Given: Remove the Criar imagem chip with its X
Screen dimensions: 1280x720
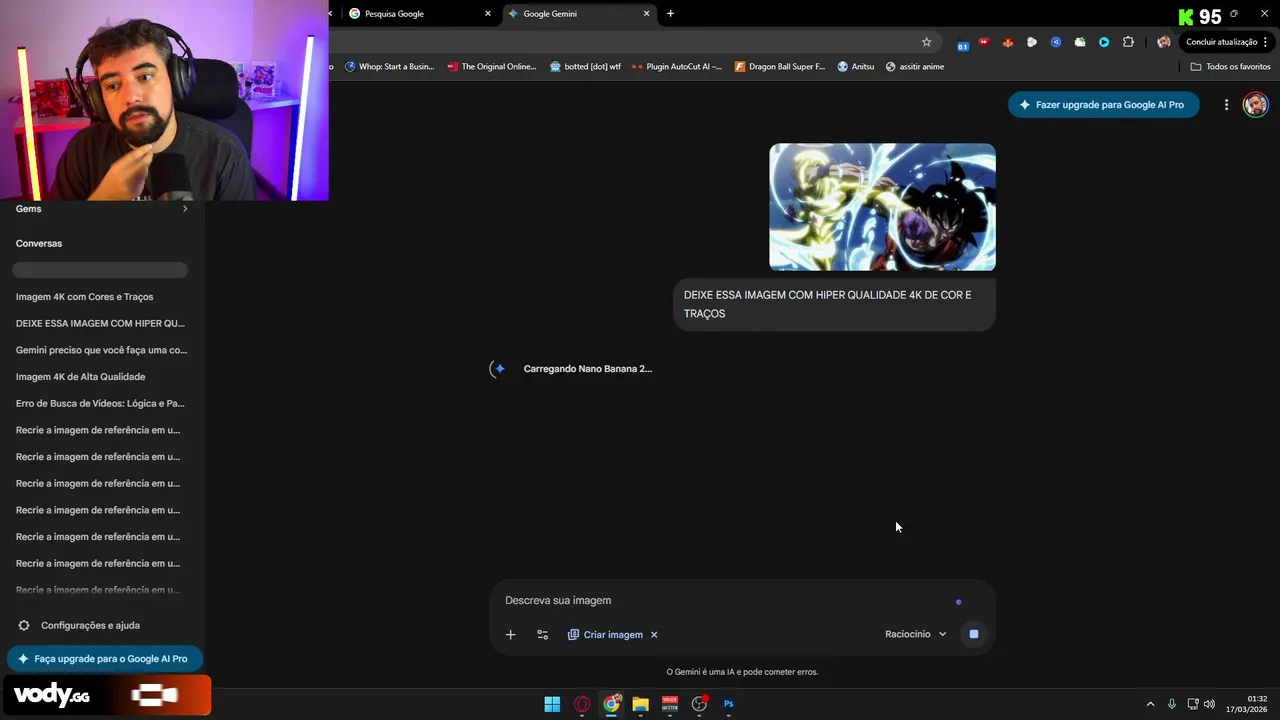Looking at the screenshot, I should tap(654, 634).
